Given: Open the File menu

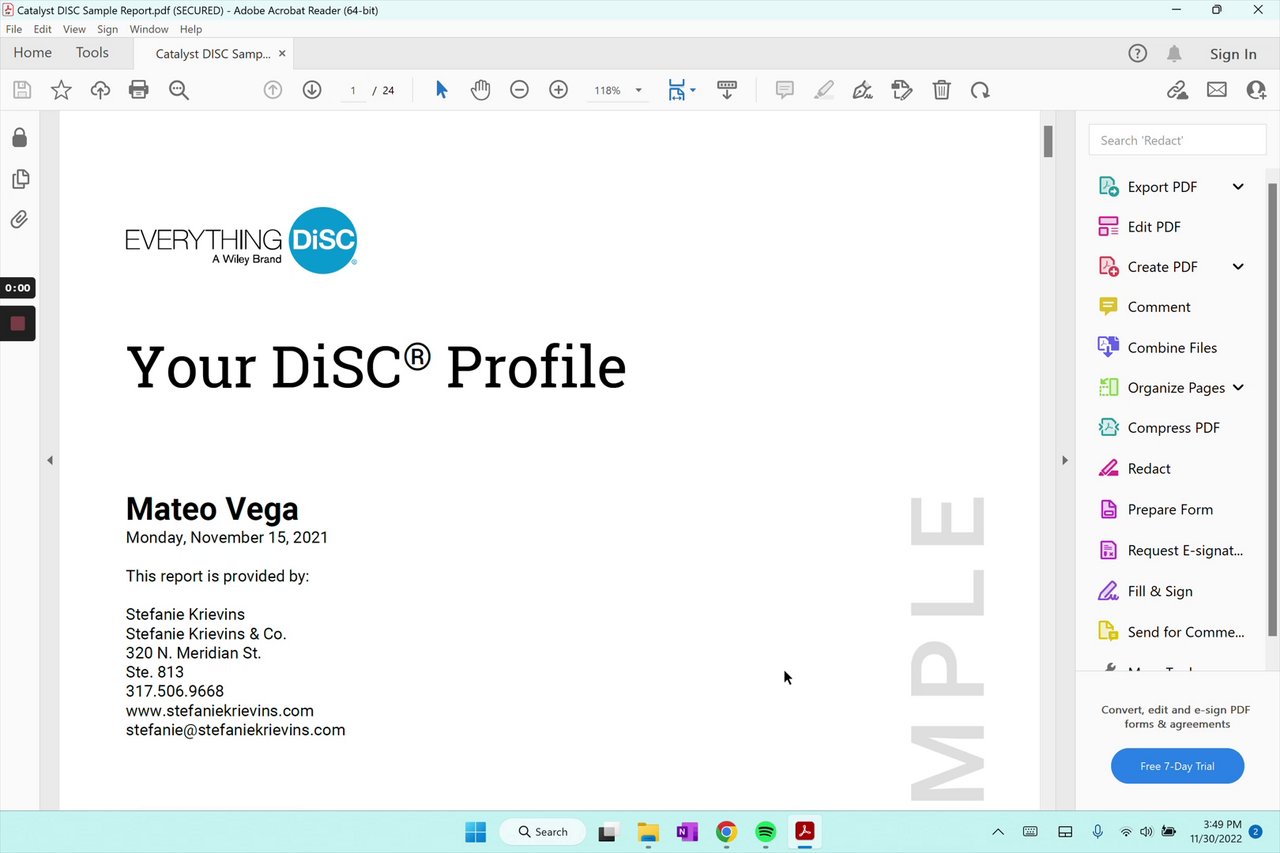Looking at the screenshot, I should point(14,29).
